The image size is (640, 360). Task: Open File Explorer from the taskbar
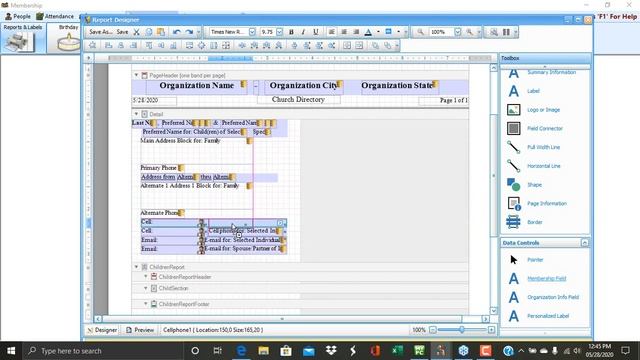coord(264,351)
